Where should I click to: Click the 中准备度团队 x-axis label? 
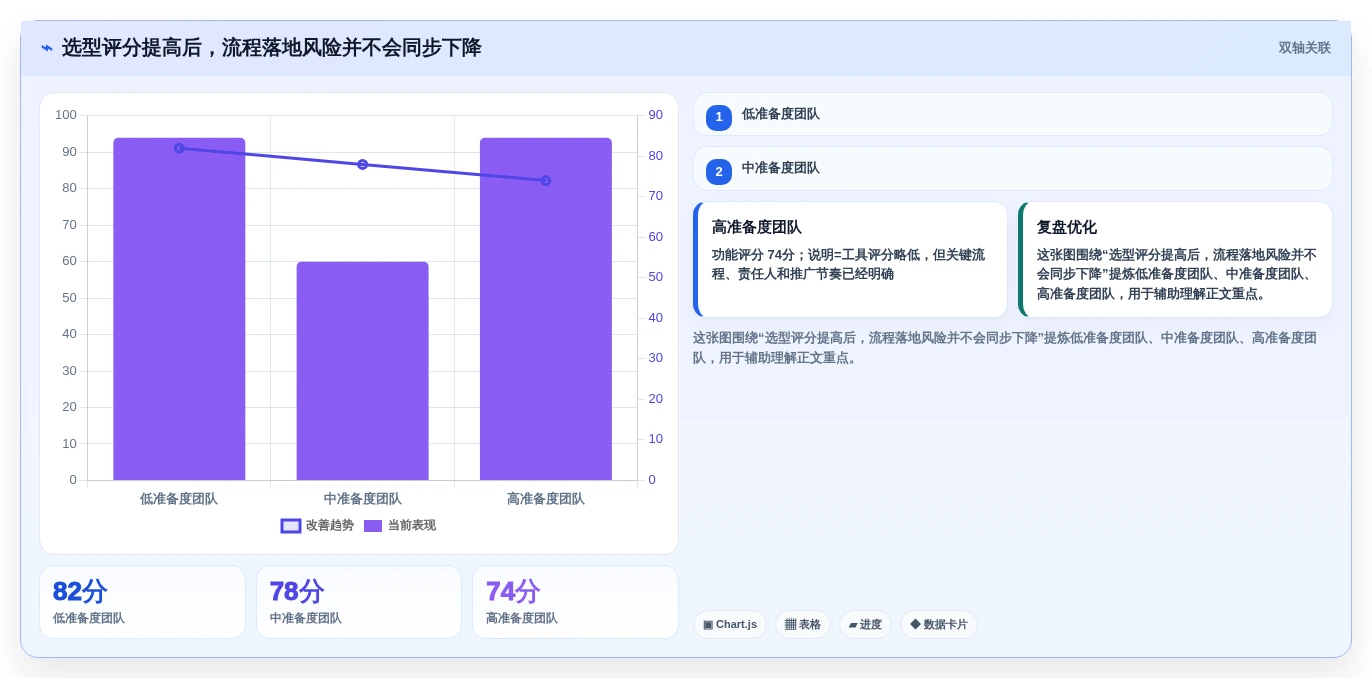tap(362, 498)
